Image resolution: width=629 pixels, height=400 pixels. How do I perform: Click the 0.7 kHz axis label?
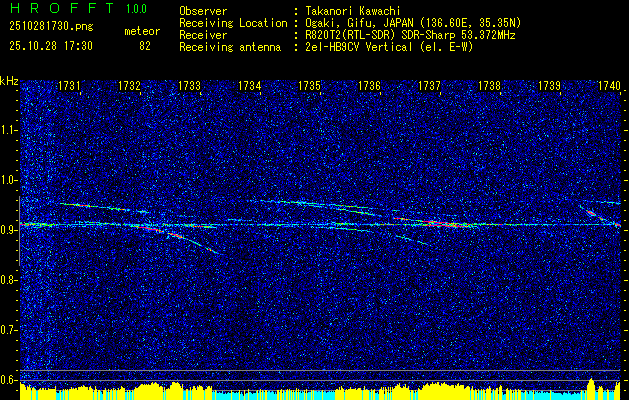tap(8, 330)
